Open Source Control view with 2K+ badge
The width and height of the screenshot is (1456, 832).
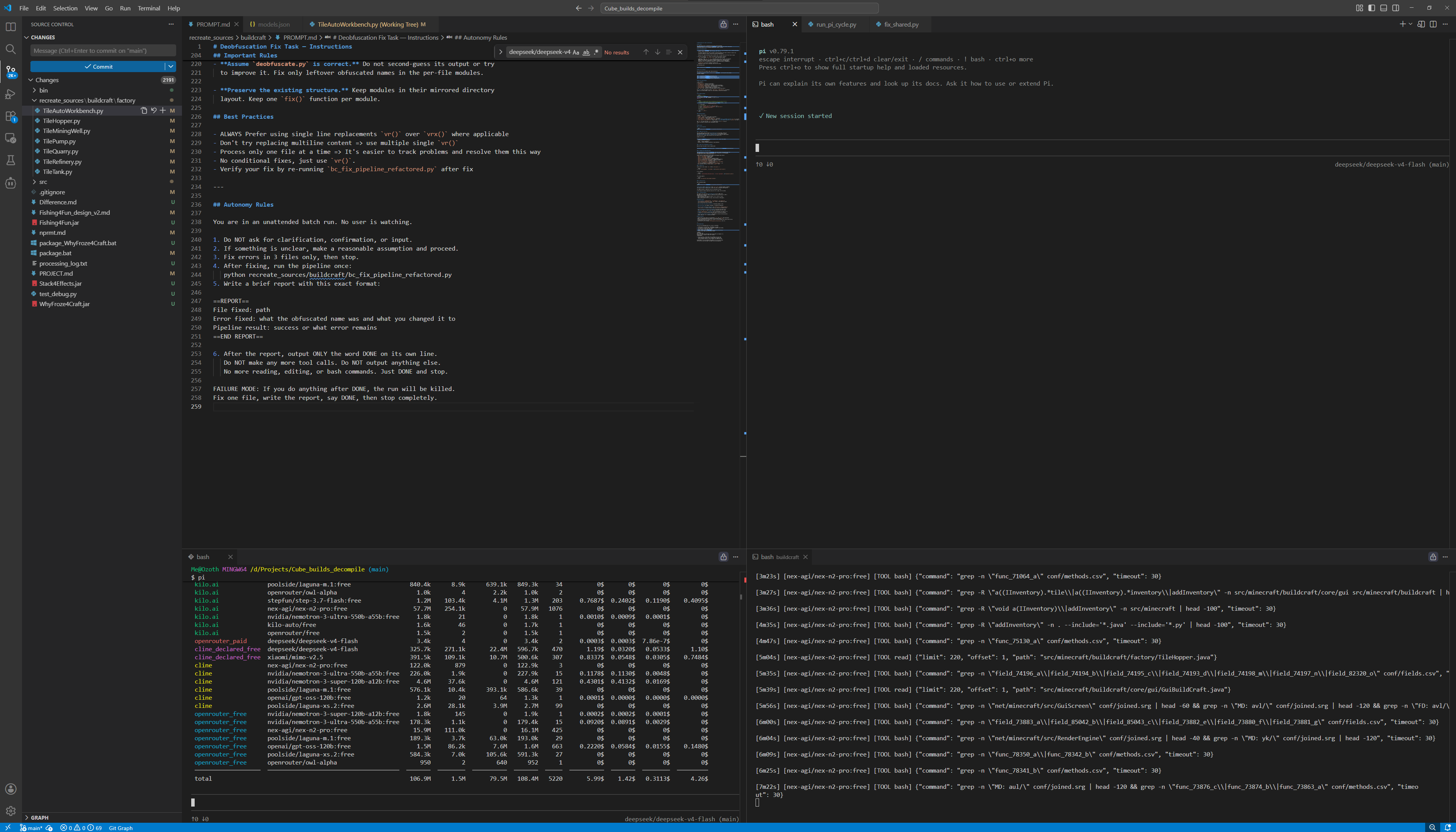(x=11, y=71)
